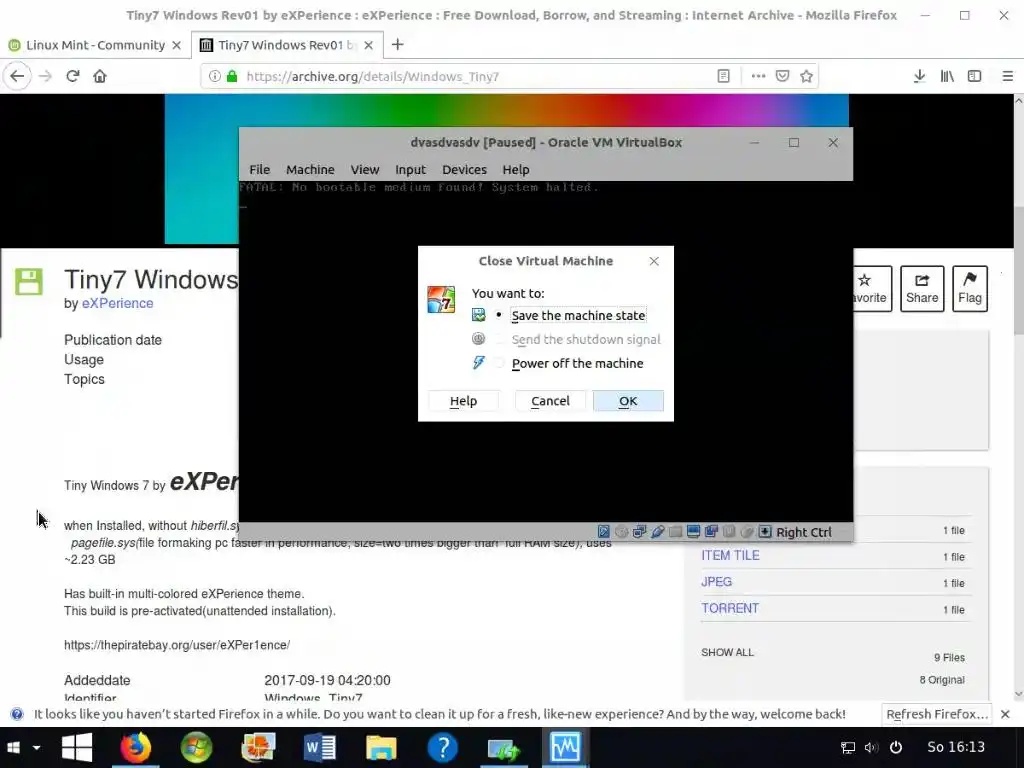Toggle reader view icon in address bar

click(723, 76)
